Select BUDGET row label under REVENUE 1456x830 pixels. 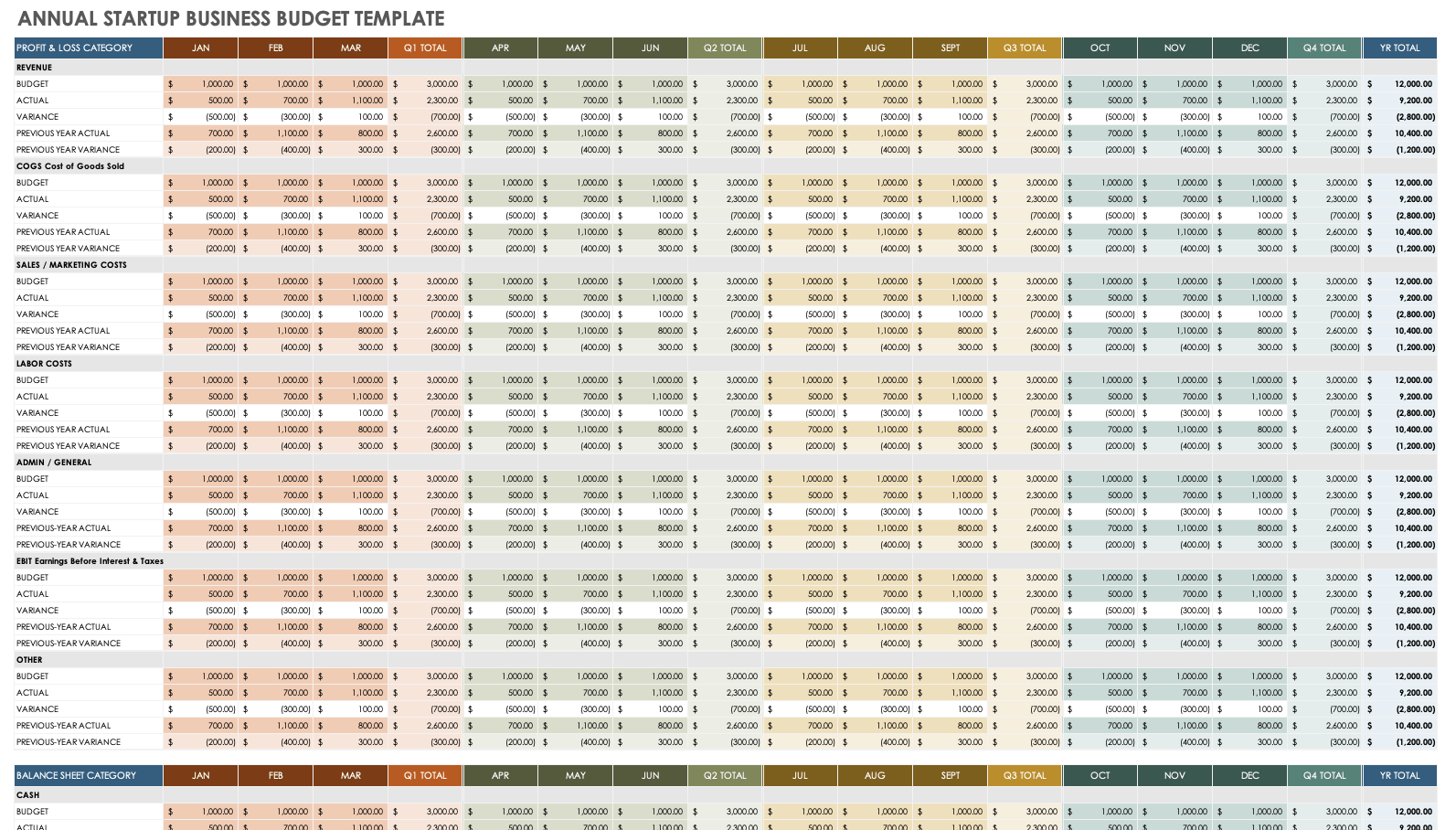[x=33, y=84]
